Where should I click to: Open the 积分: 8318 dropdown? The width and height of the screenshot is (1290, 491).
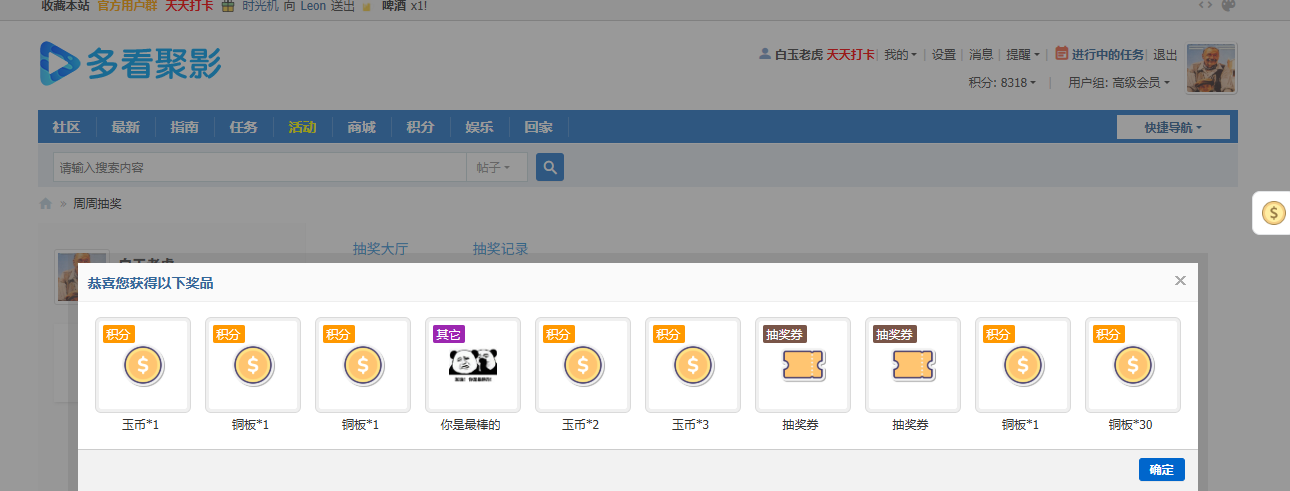(x=1002, y=83)
